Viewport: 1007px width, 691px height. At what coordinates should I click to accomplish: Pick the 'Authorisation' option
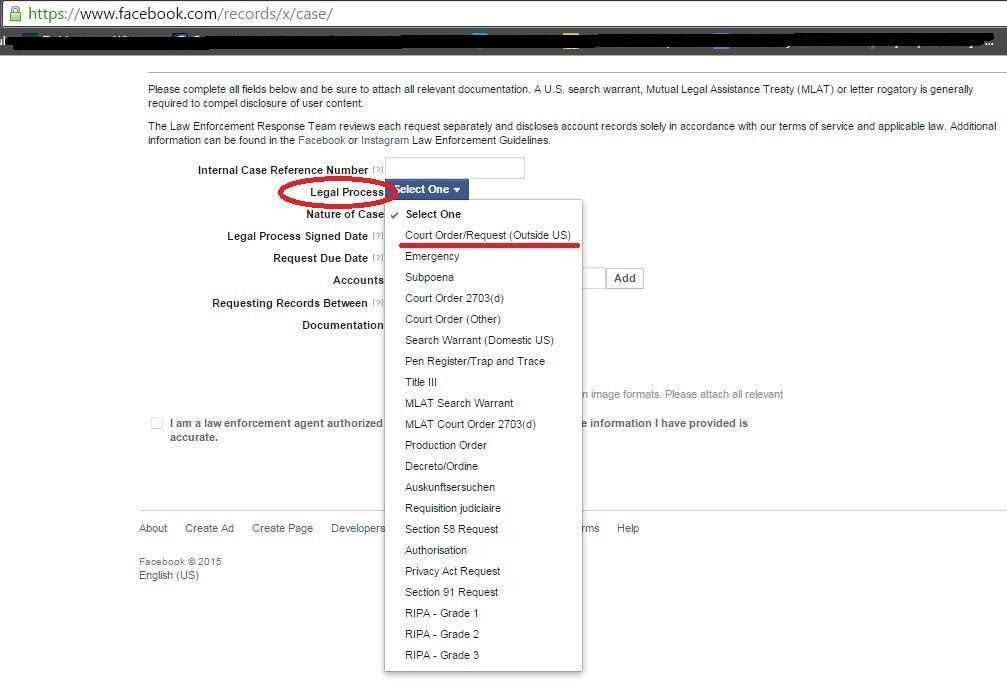coord(483,550)
